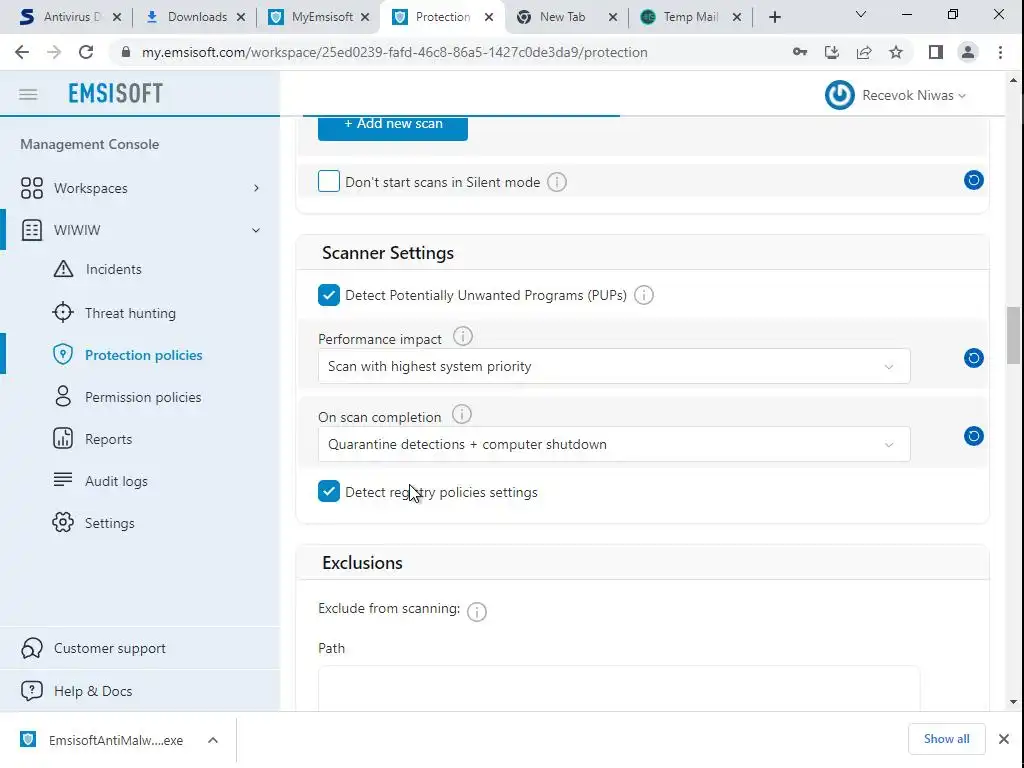Click the Emsisoft user avatar icon
1024x768 pixels.
839,95
